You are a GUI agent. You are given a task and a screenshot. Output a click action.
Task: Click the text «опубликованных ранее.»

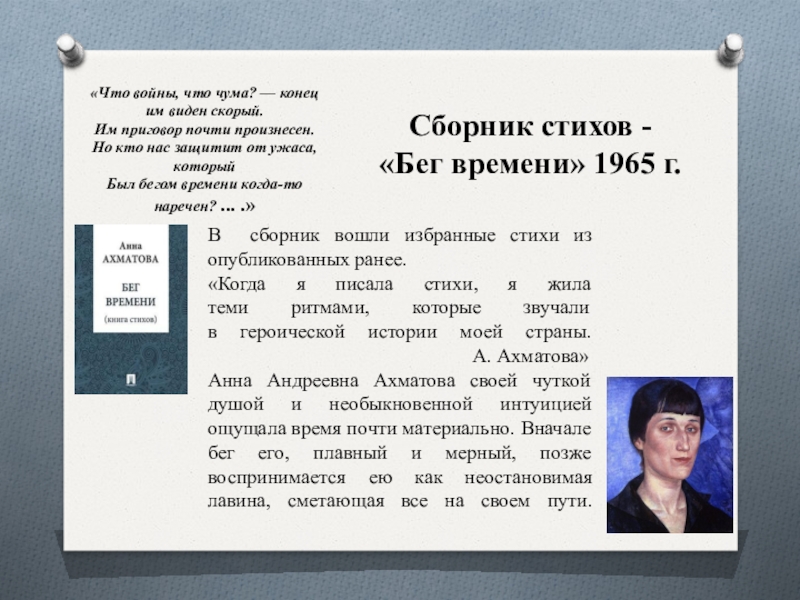(x=307, y=260)
